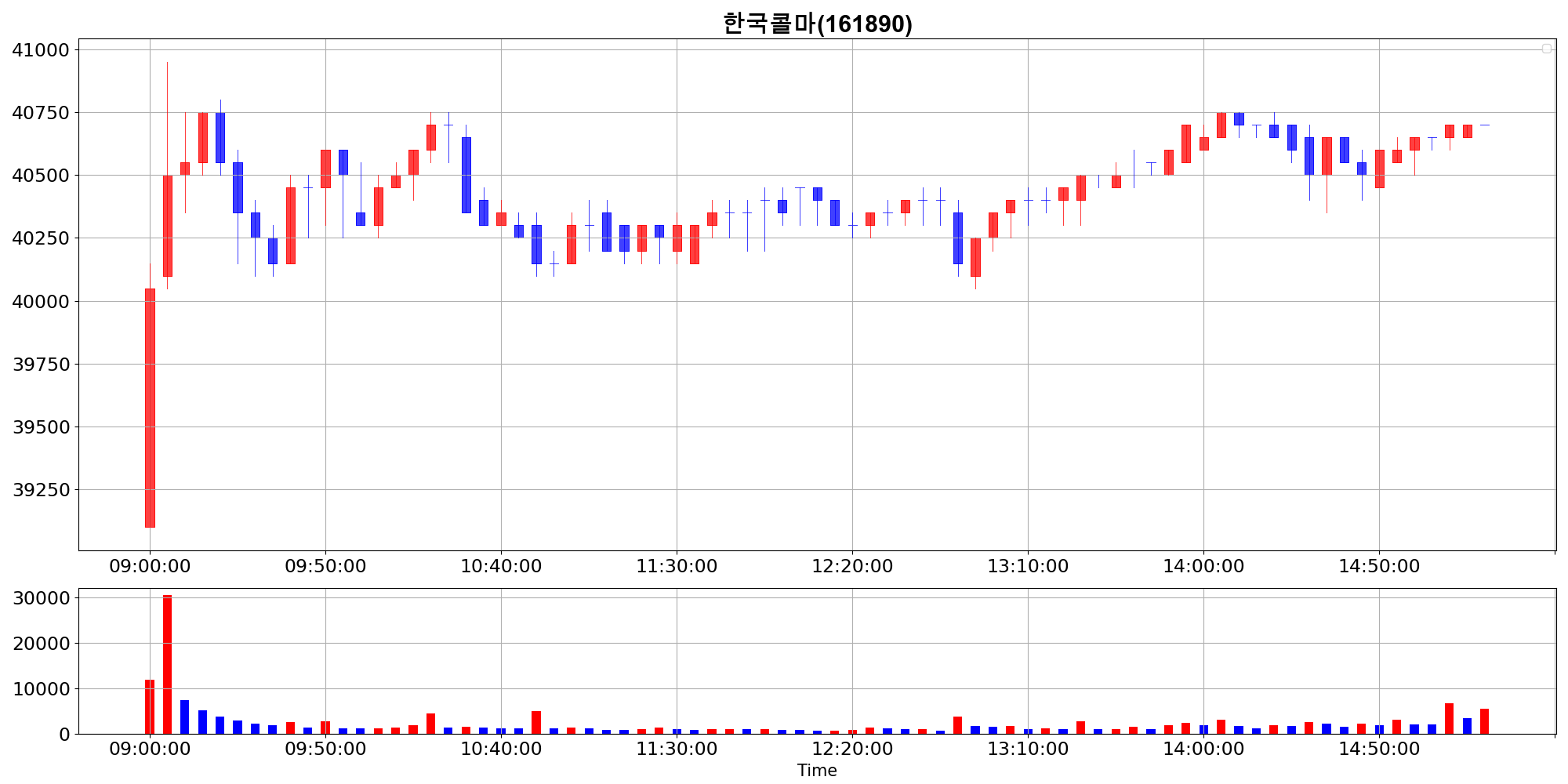Select the first red volume bar at 09:00:00

(150, 707)
